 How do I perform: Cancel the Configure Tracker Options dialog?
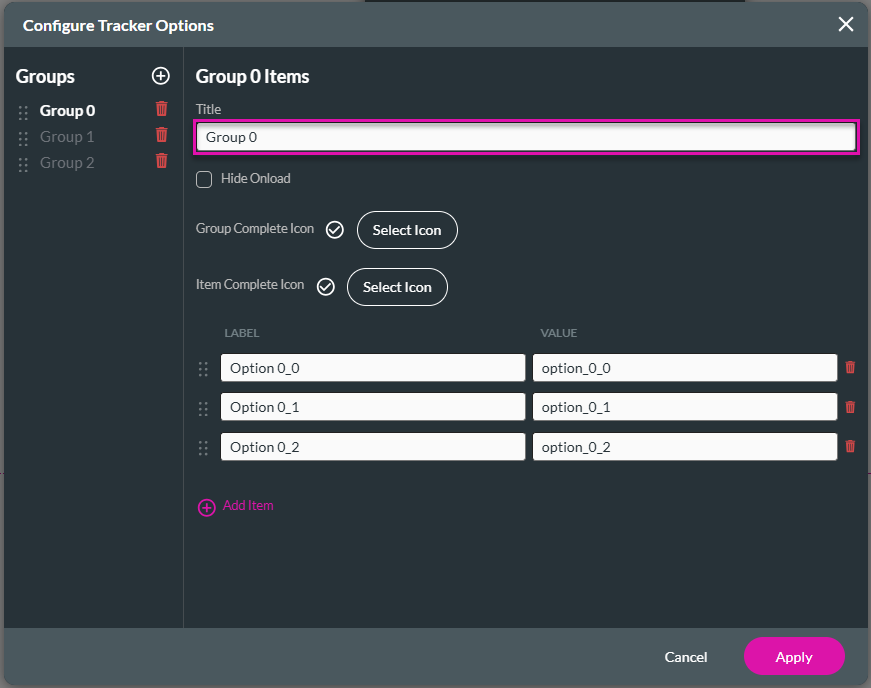point(685,657)
